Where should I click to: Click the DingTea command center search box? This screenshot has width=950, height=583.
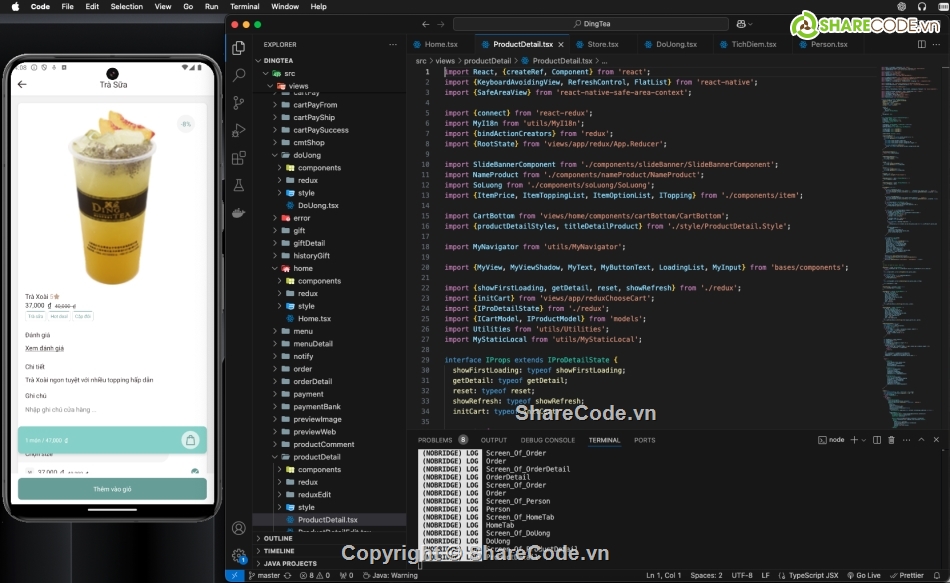pyautogui.click(x=591, y=24)
